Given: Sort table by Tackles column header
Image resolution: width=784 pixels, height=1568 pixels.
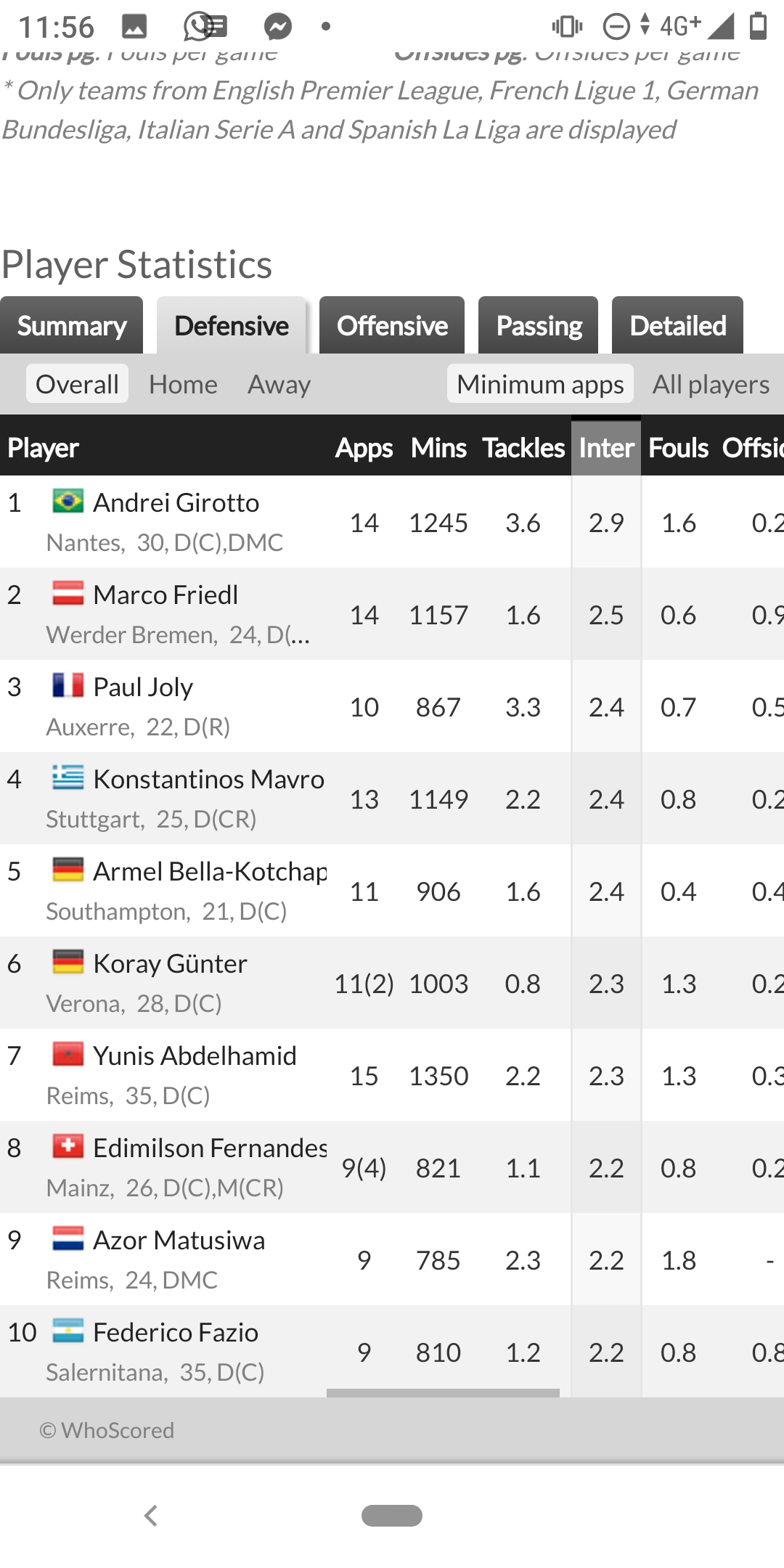Looking at the screenshot, I should coord(523,448).
